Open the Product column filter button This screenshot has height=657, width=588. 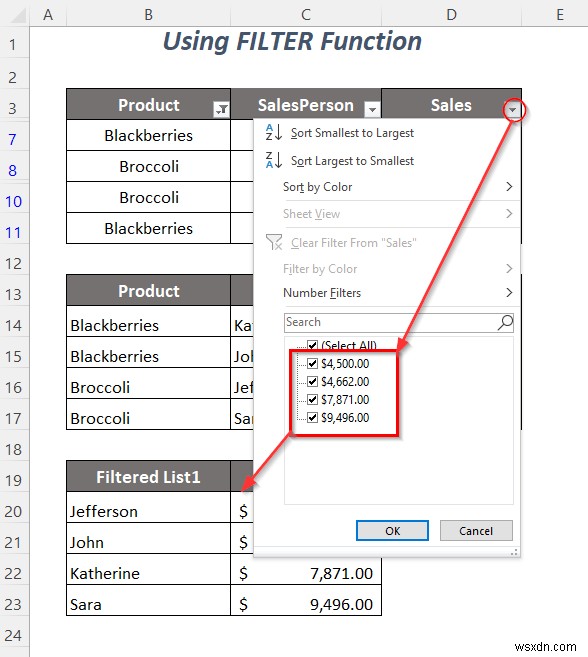pos(221,109)
